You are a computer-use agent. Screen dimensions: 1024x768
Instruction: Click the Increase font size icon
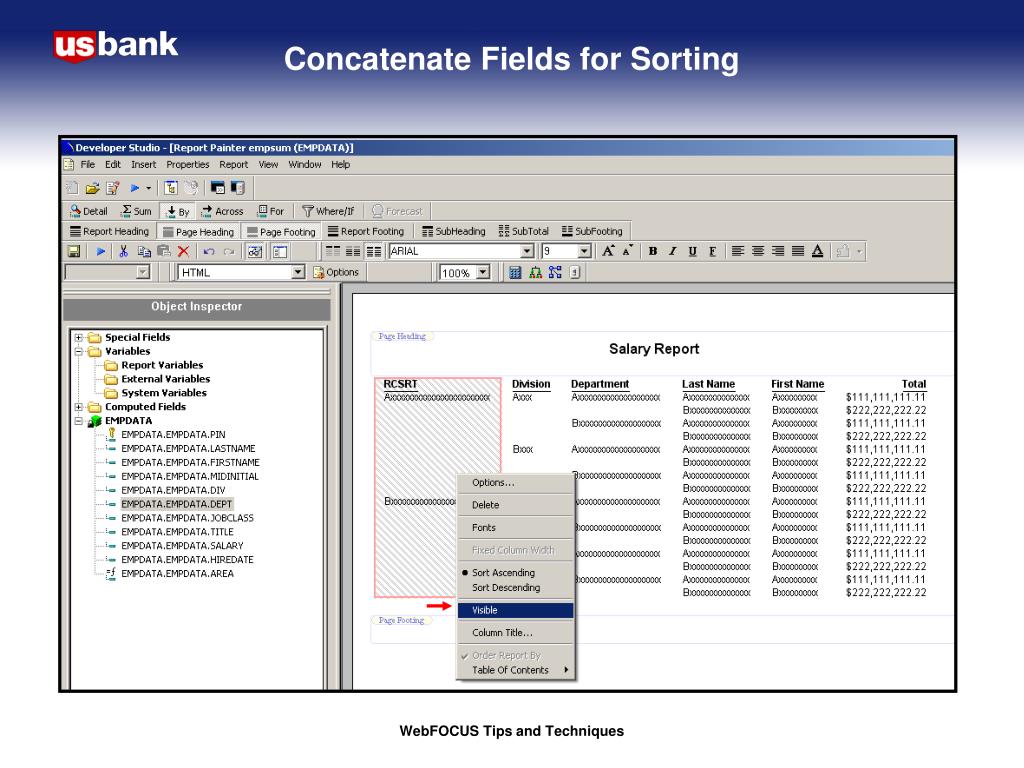608,251
